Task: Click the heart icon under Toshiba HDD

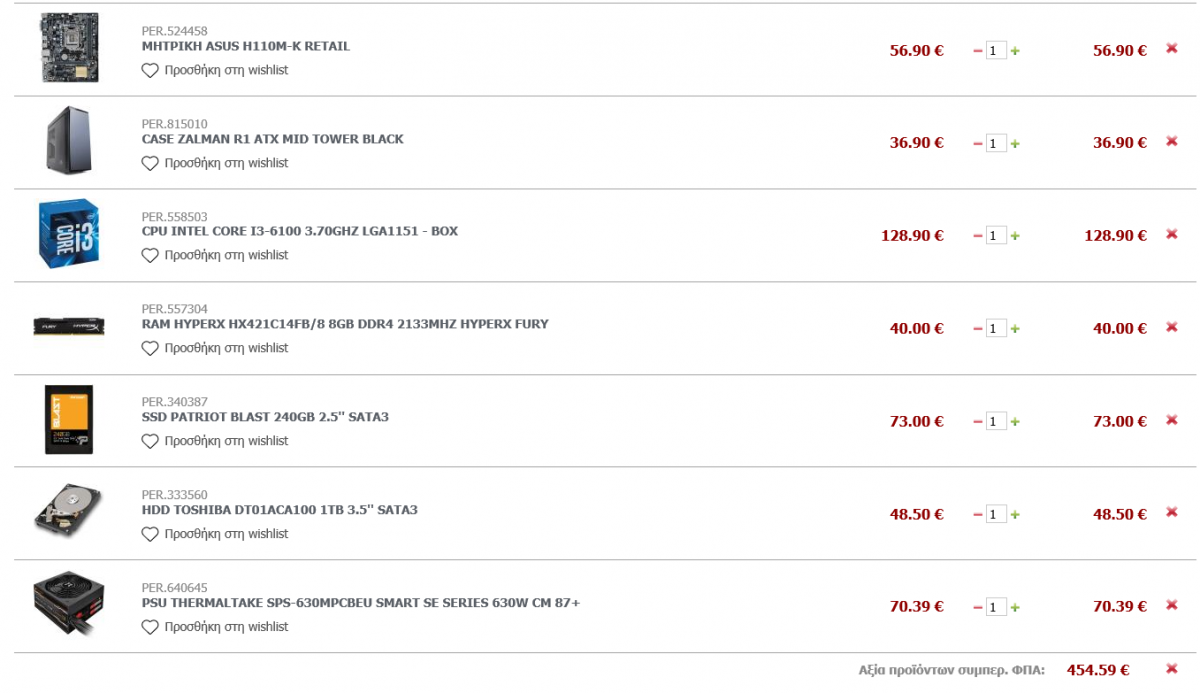Action: coord(150,534)
